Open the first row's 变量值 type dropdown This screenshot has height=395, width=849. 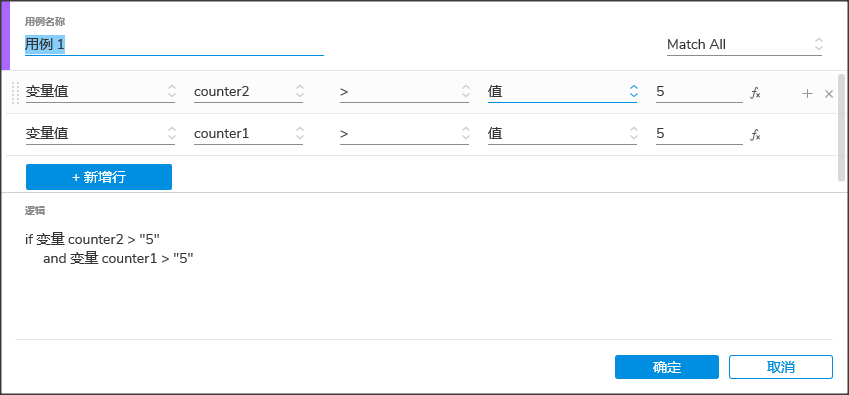click(x=100, y=91)
